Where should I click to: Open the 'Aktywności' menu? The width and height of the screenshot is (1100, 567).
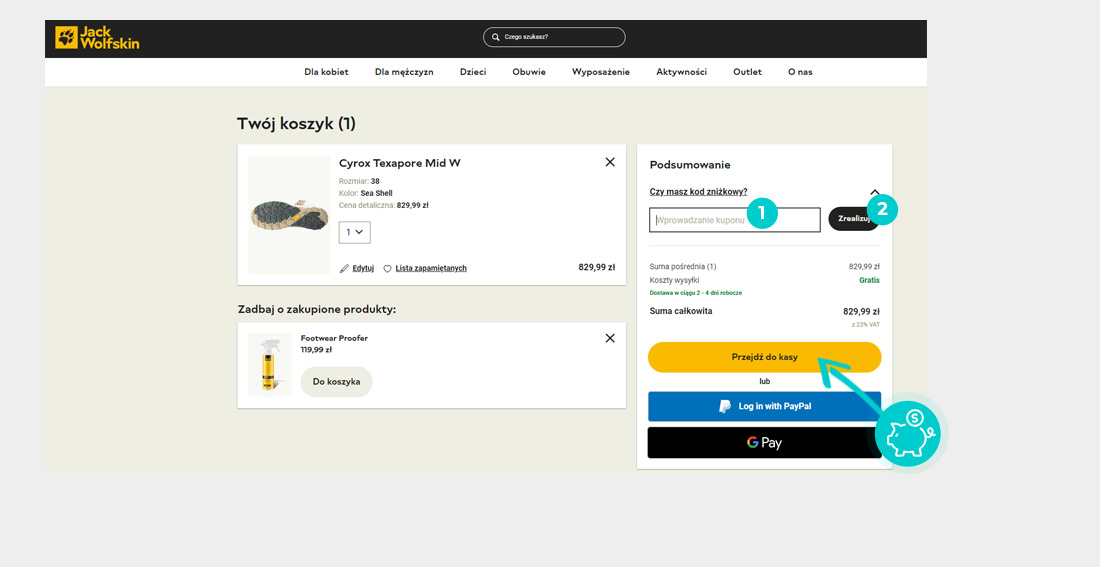[x=681, y=72]
